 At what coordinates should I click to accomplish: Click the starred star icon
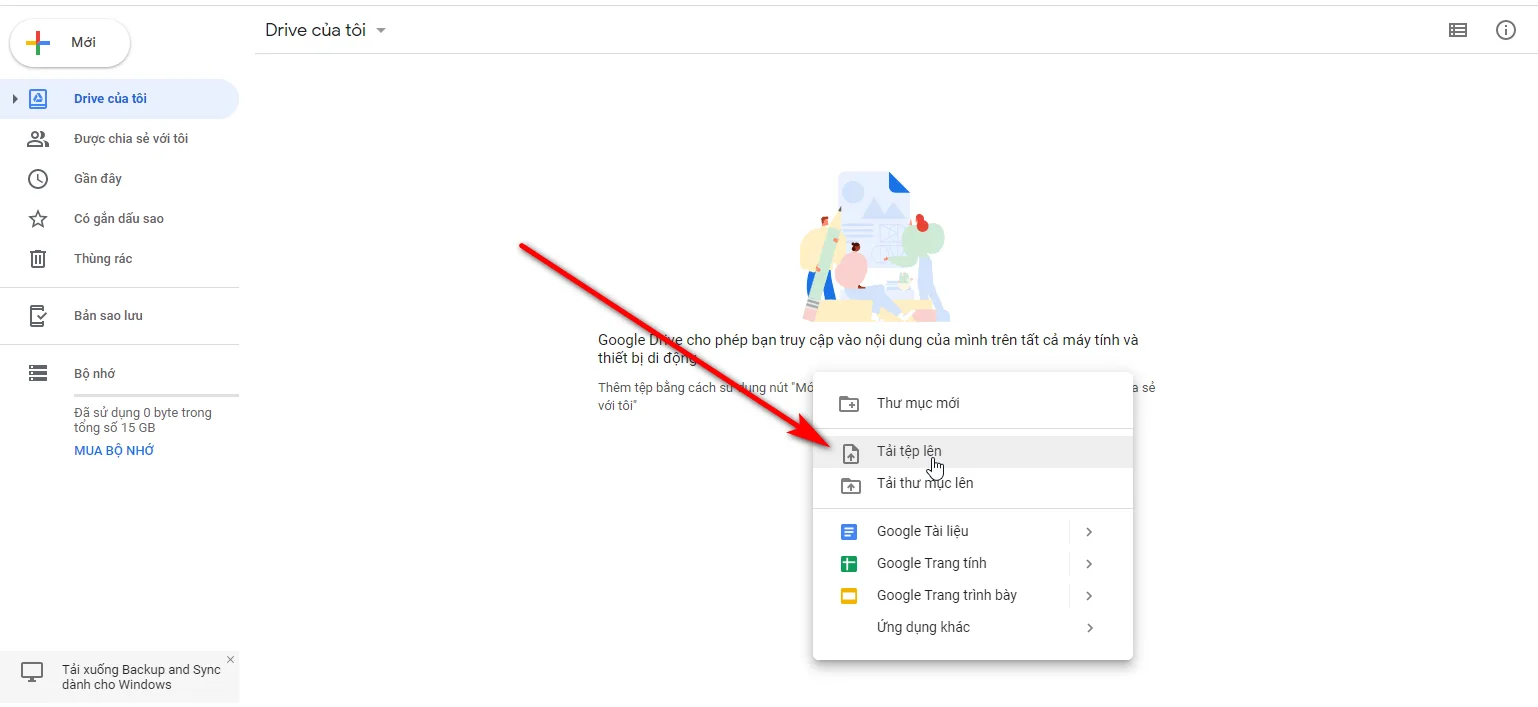pyautogui.click(x=38, y=219)
